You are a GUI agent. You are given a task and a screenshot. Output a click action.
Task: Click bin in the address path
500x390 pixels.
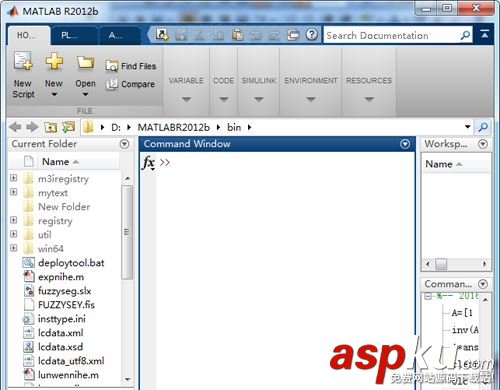(x=234, y=127)
